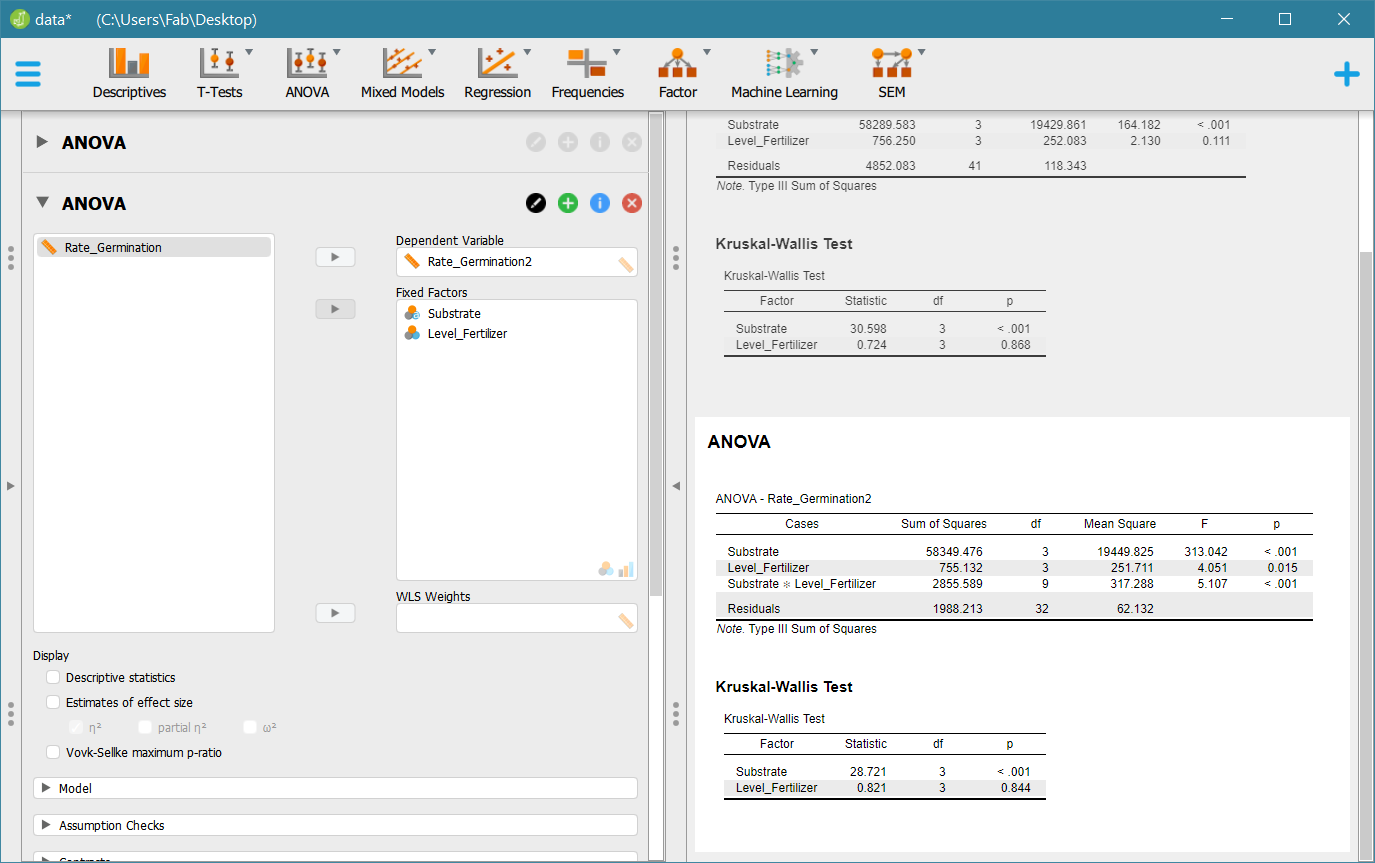Click the left-pointing arrow to collapse results pane
1375x863 pixels.
click(675, 486)
